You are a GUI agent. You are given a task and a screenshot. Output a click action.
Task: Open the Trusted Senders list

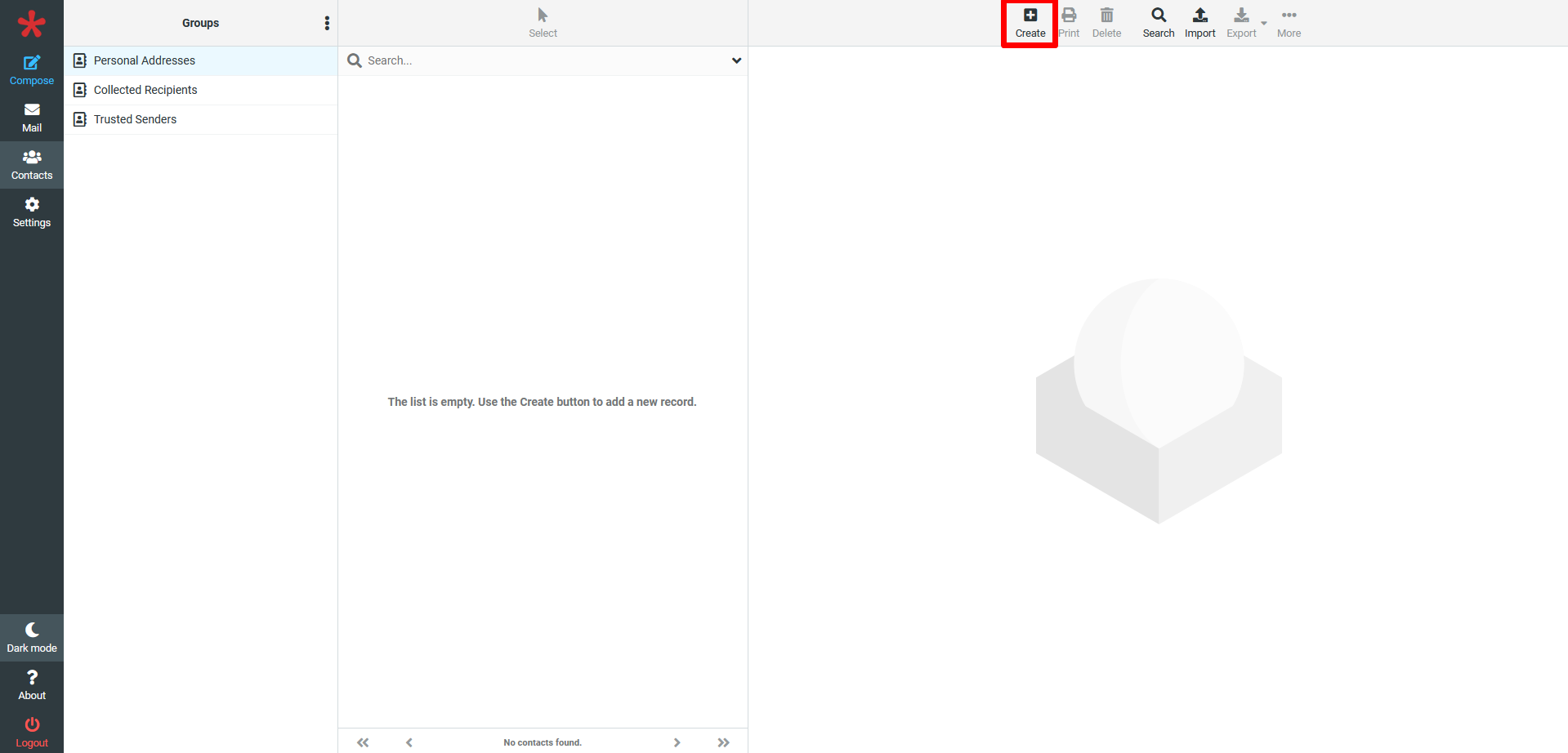(135, 119)
